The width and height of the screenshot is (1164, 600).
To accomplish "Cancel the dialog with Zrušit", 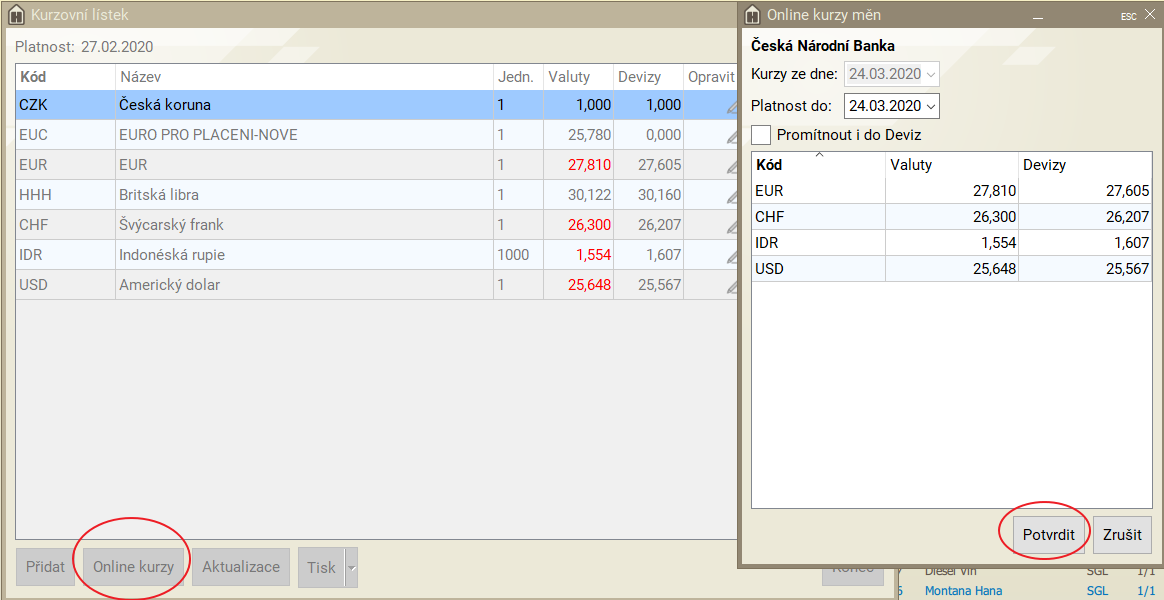I will pos(1122,535).
